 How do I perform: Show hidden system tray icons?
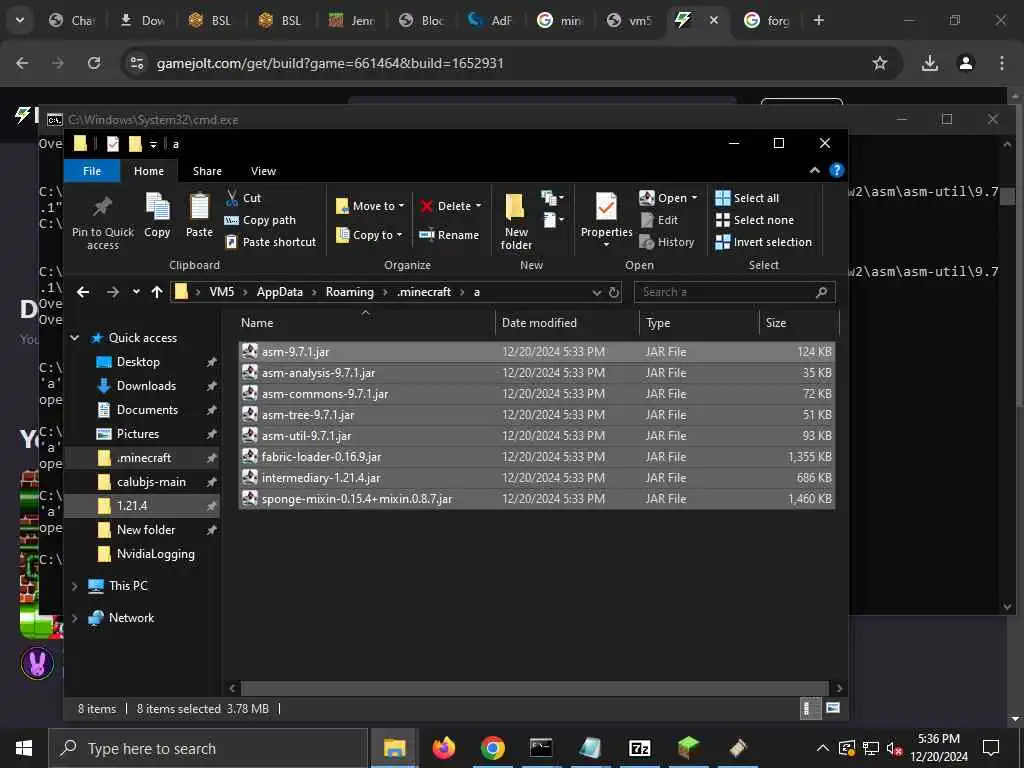point(823,748)
